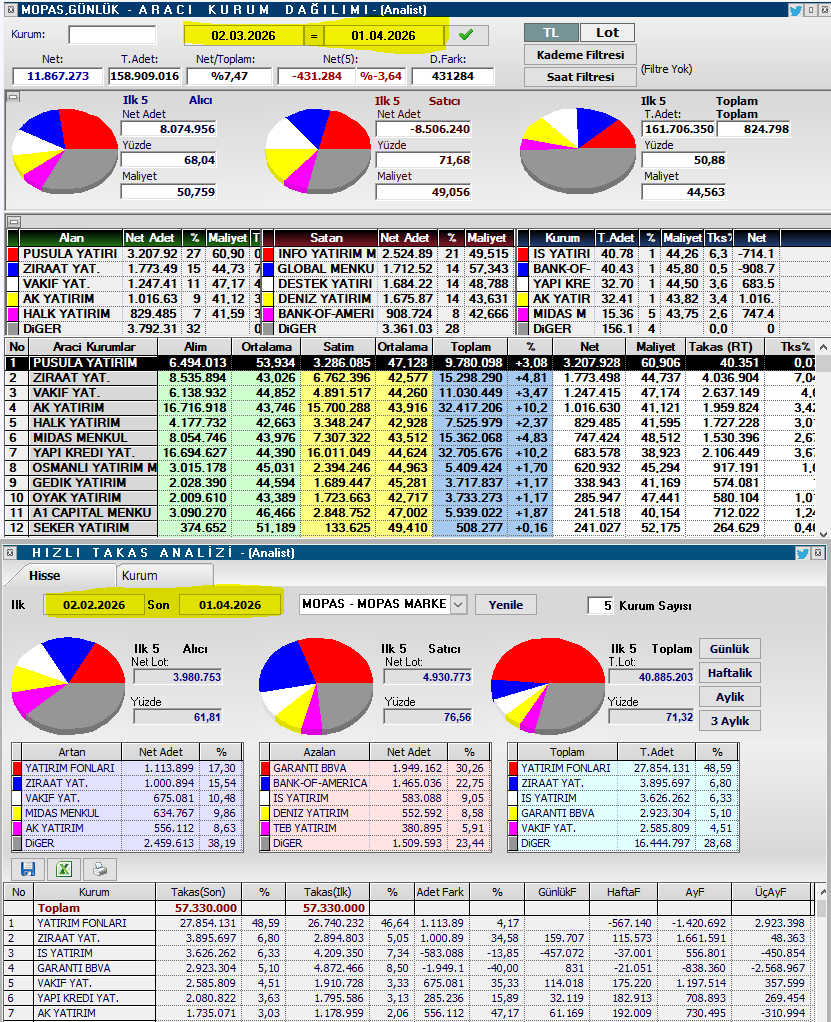Click the Ilk 5 Satıcı pie chart in Hızlı Takas
This screenshot has width=831, height=1022.
316,686
